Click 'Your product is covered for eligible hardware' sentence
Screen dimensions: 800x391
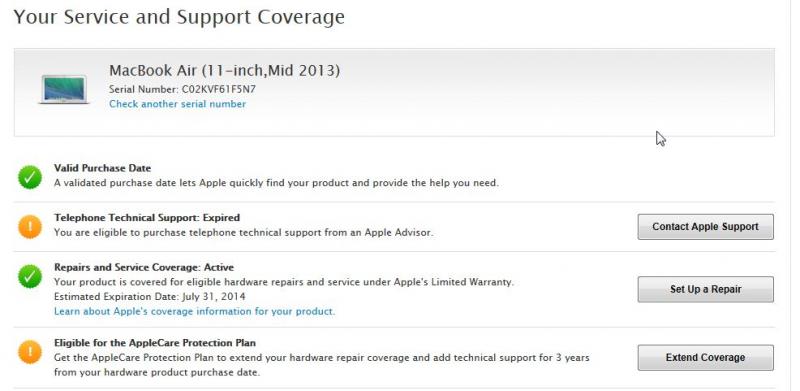284,282
